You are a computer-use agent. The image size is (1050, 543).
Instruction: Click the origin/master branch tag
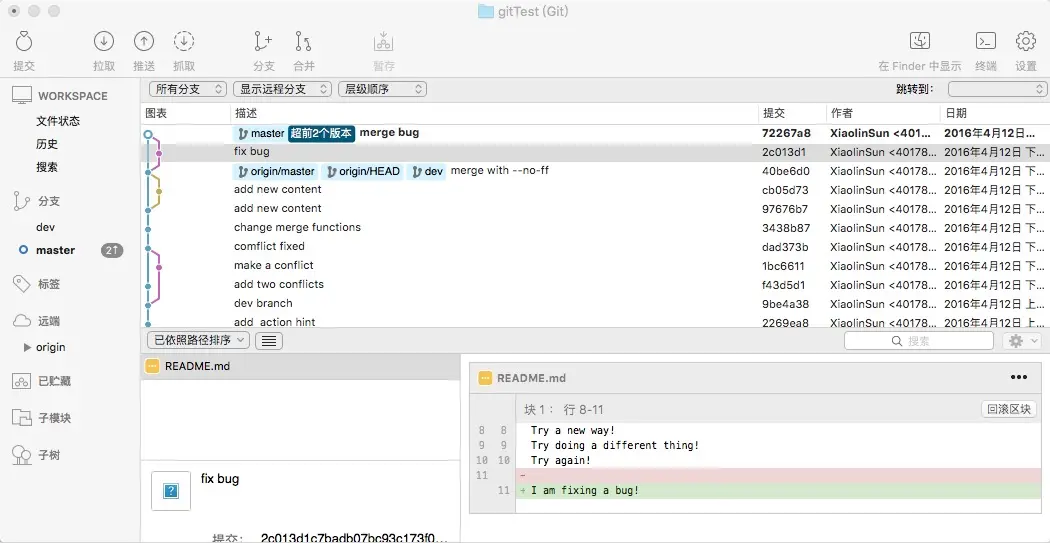pyautogui.click(x=276, y=171)
